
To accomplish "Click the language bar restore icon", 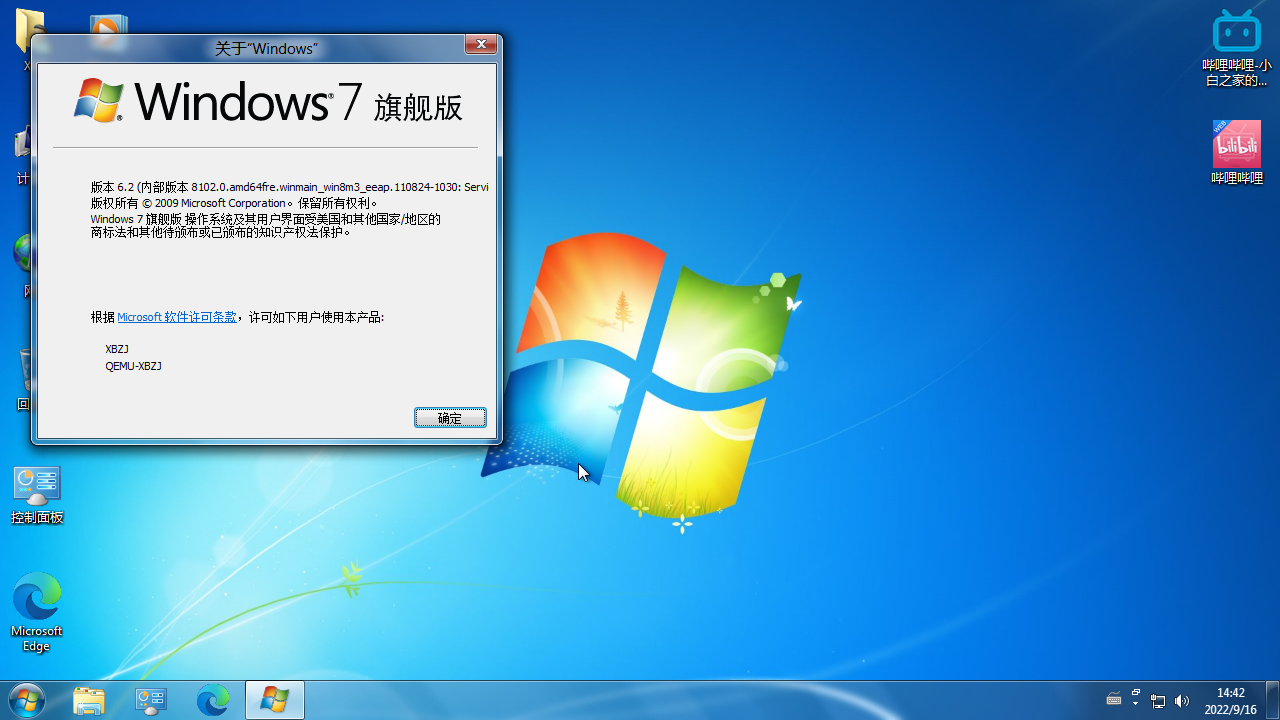I will (1137, 692).
